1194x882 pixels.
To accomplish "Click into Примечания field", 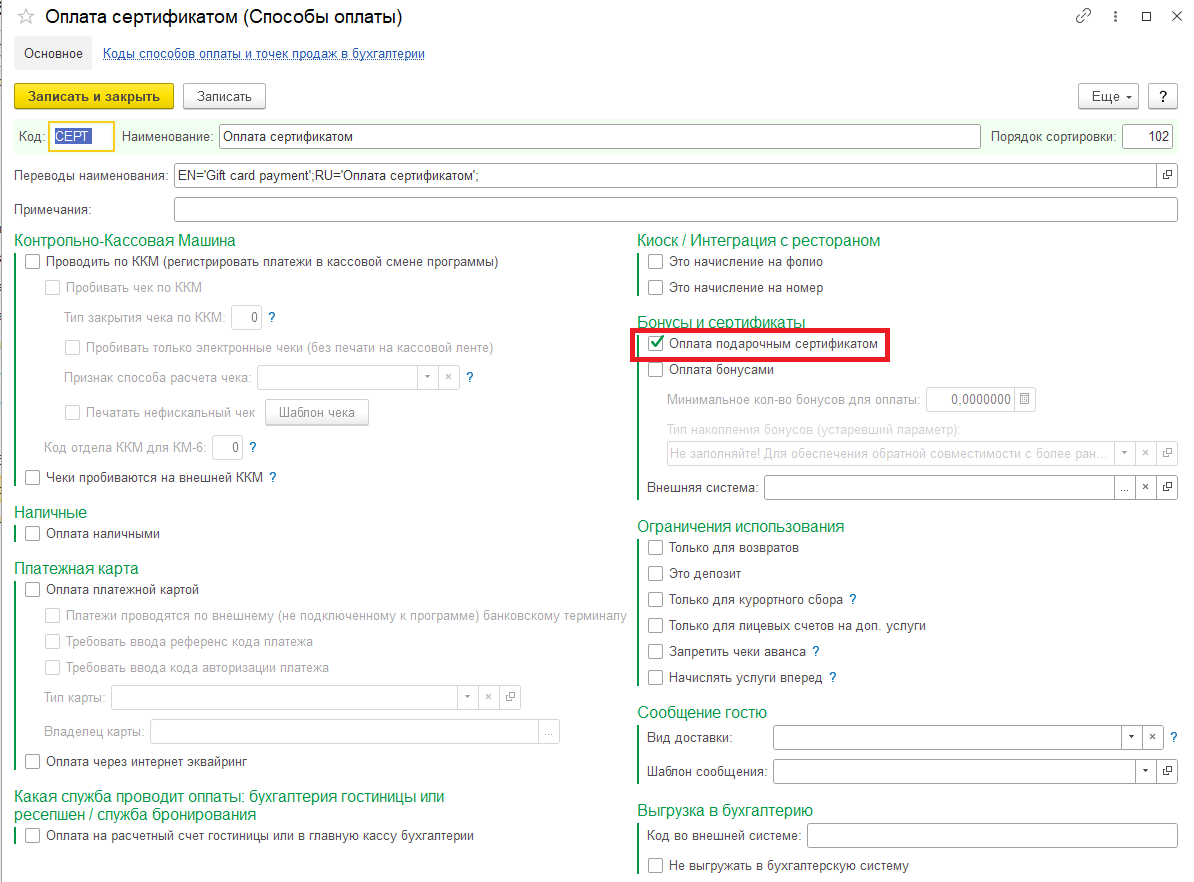I will click(675, 209).
